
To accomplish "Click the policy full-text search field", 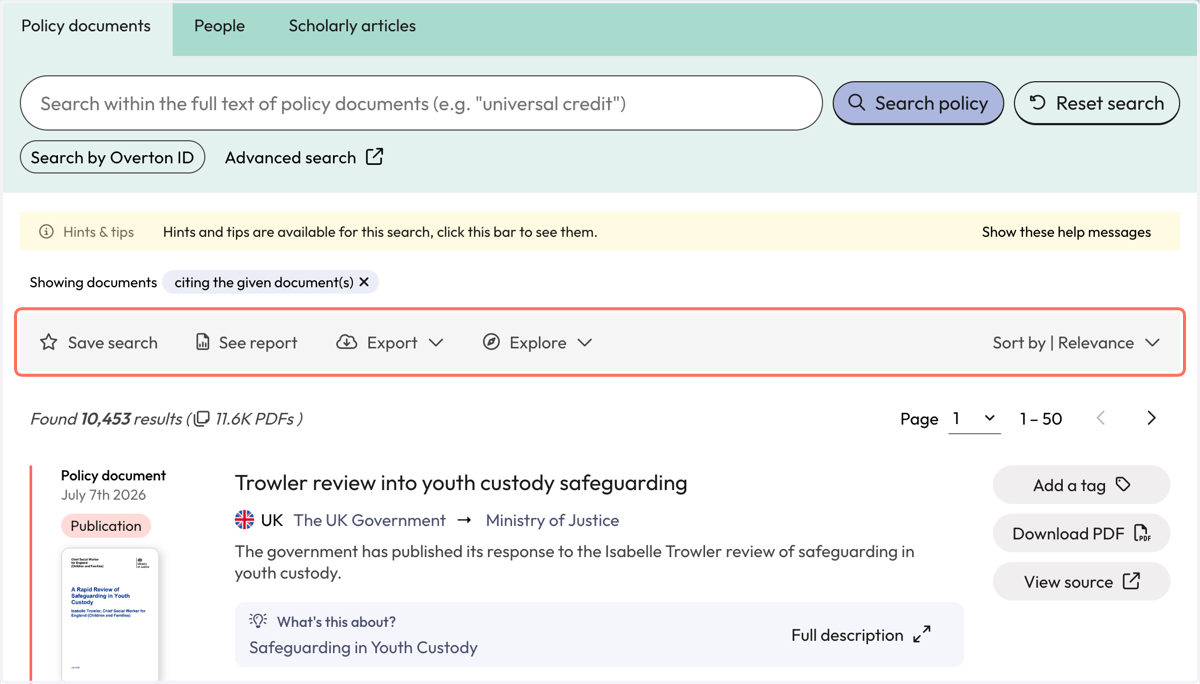I will coord(421,103).
